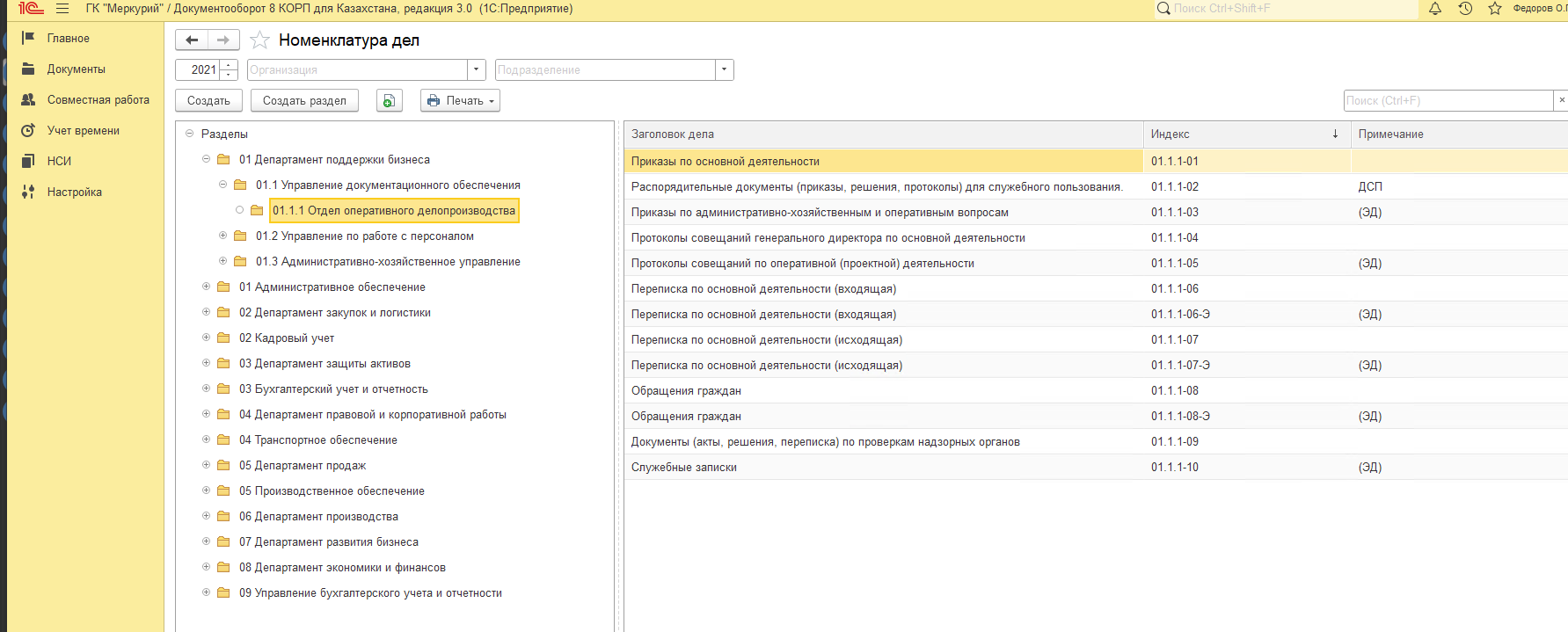
Task: Open the 1C logo menu
Action: (x=31, y=9)
